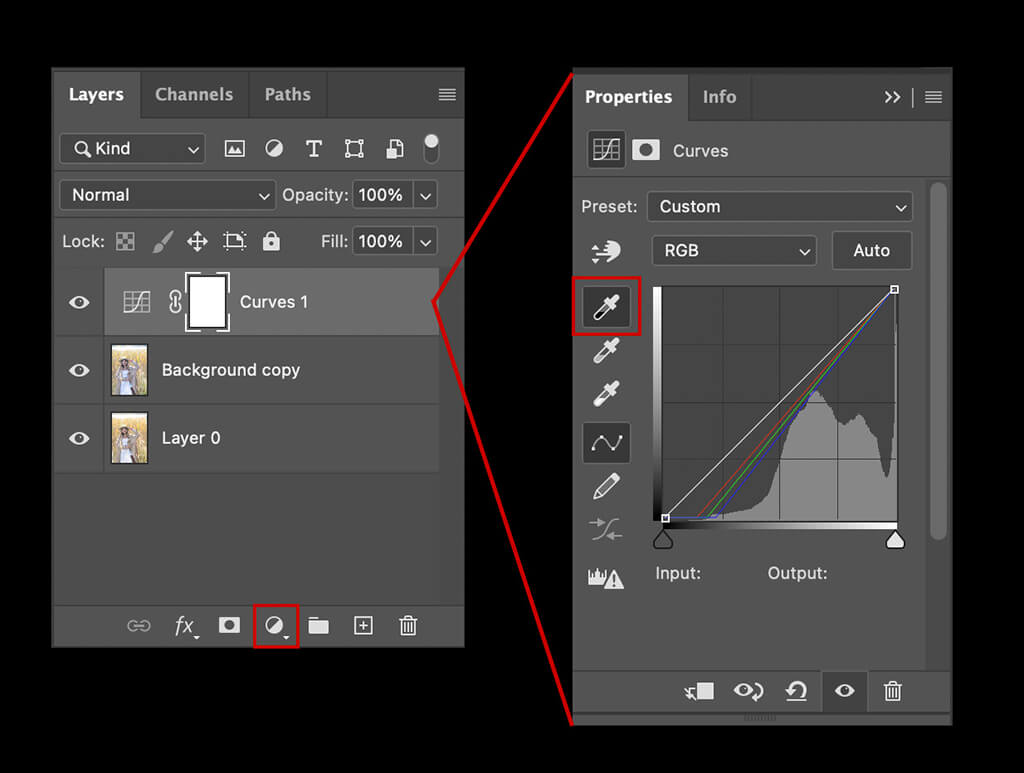The image size is (1024, 773).
Task: Hide the Background copy layer
Action: point(78,370)
